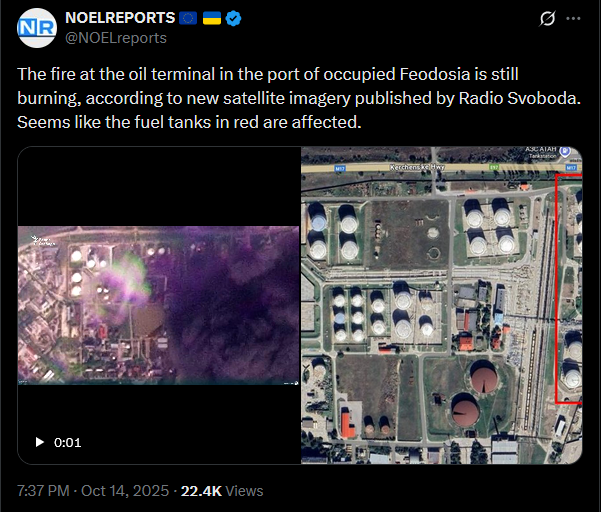The width and height of the screenshot is (601, 512).
Task: Click the Kerchens'ke Hwy map label
Action: click(x=417, y=167)
